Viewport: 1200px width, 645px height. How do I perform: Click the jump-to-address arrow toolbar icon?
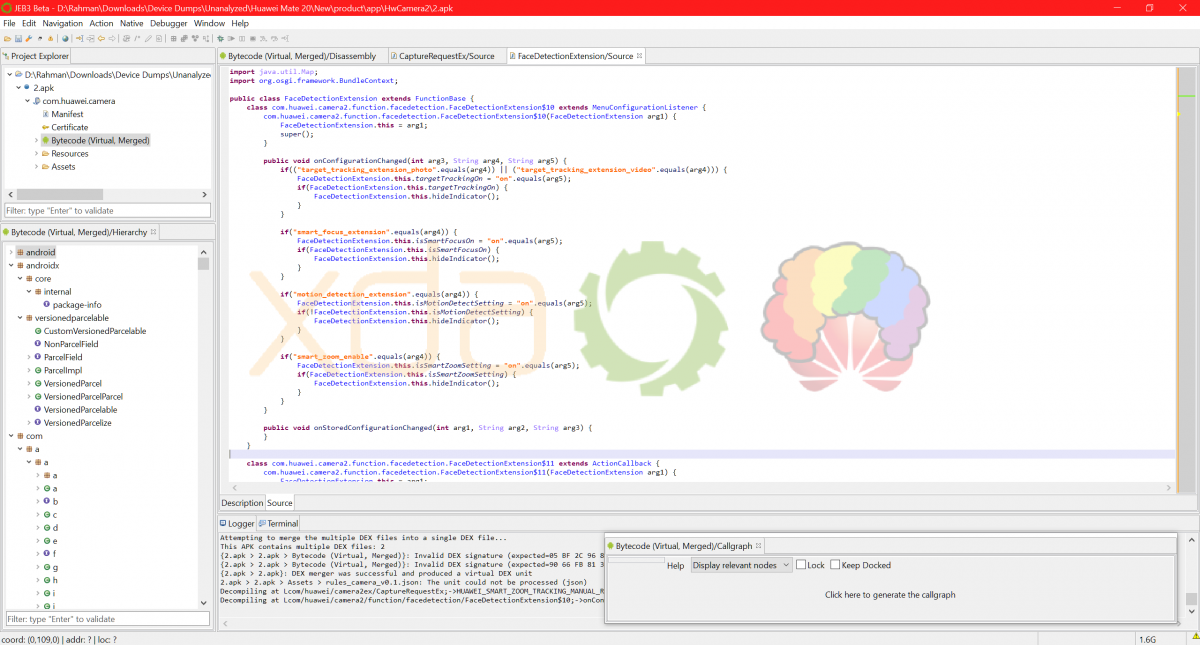pos(79,38)
